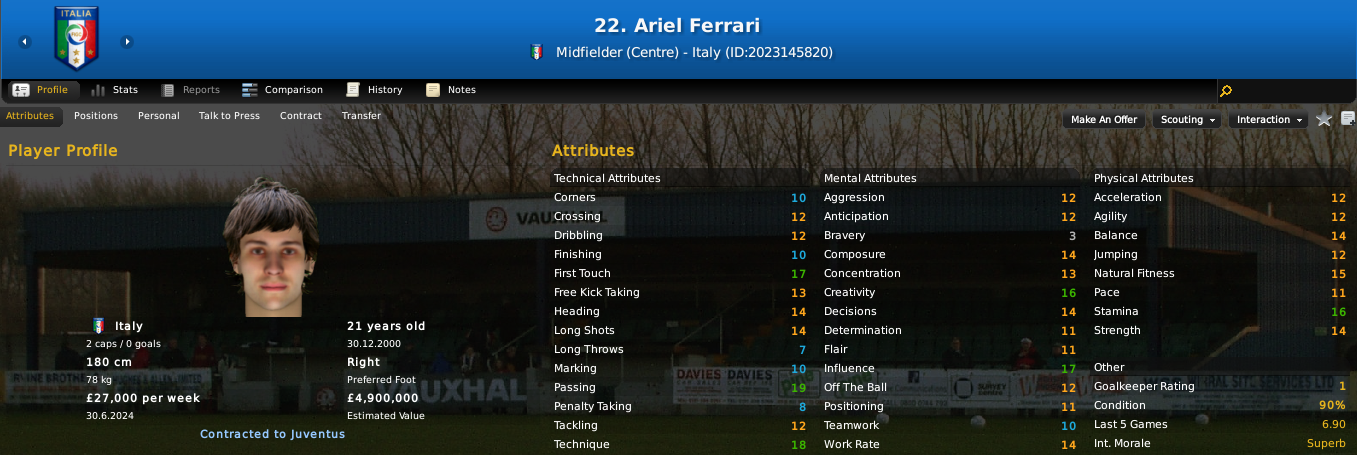Click the Italian flag in header
The height and width of the screenshot is (455, 1357).
click(535, 52)
